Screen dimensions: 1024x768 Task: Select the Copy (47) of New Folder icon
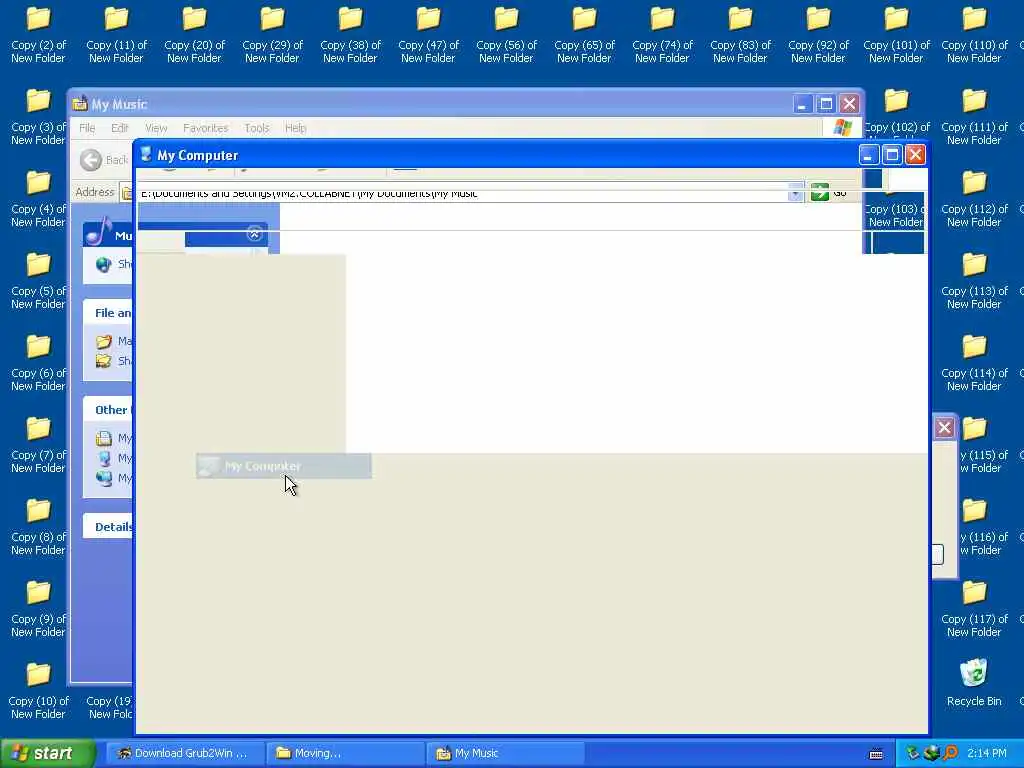(x=428, y=35)
